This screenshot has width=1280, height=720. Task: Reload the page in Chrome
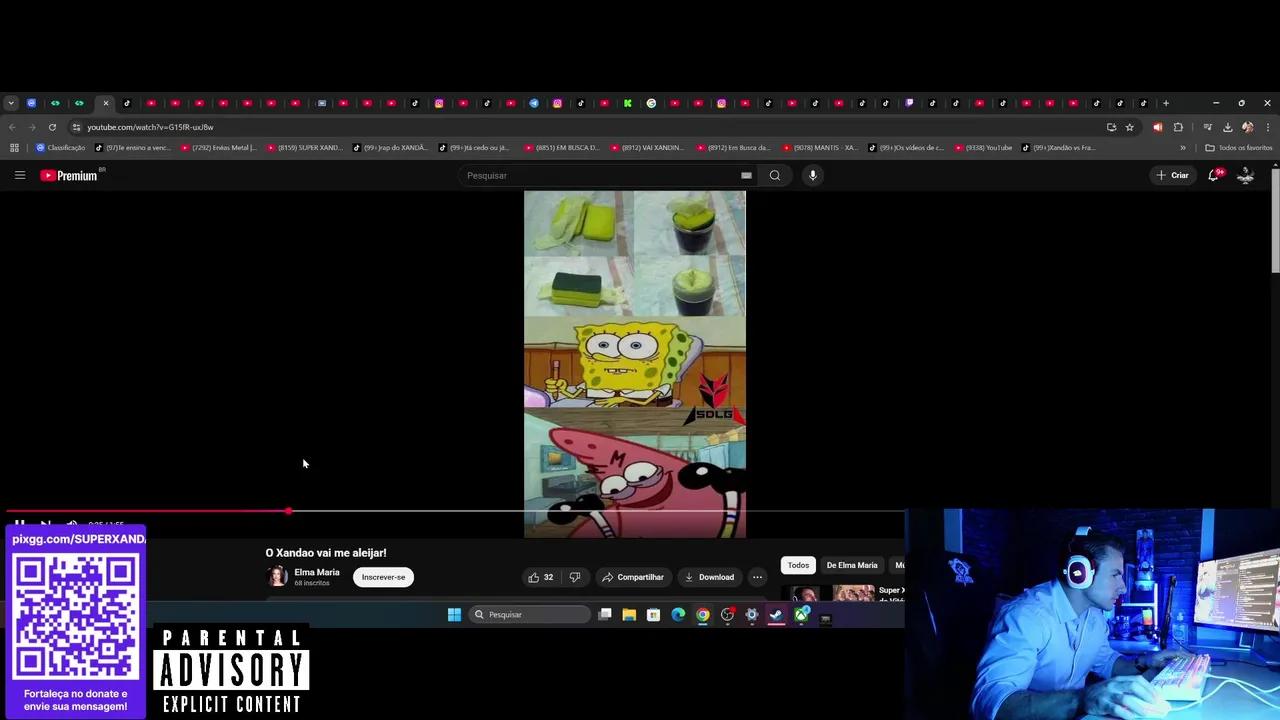pyautogui.click(x=52, y=127)
